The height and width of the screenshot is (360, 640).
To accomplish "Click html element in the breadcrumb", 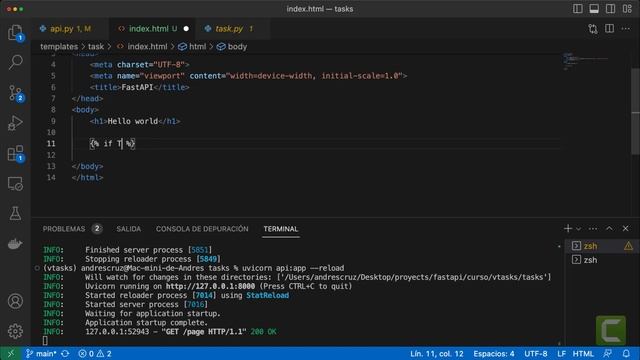I will tap(198, 47).
